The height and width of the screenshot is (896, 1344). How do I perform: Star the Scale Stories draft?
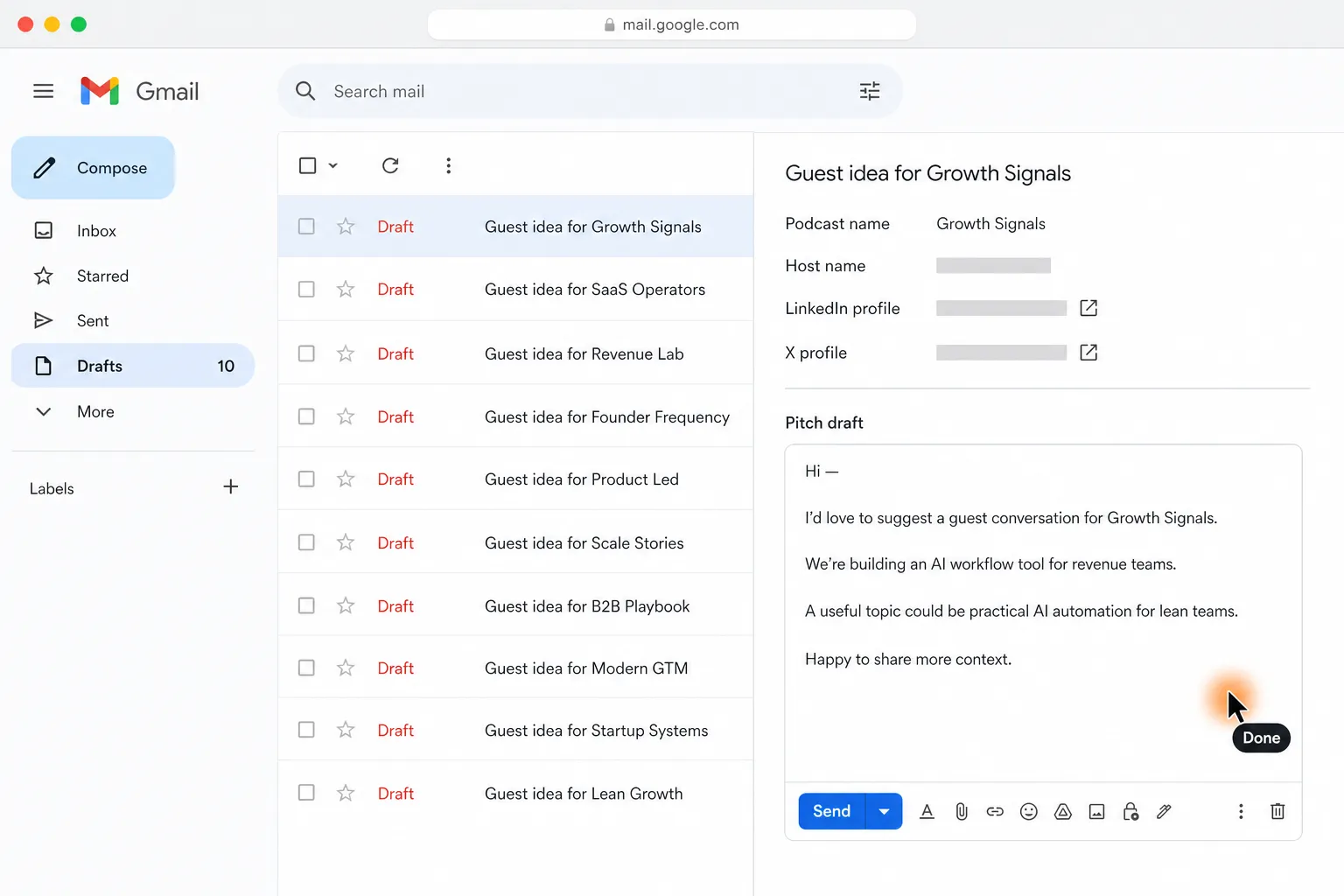tap(346, 542)
